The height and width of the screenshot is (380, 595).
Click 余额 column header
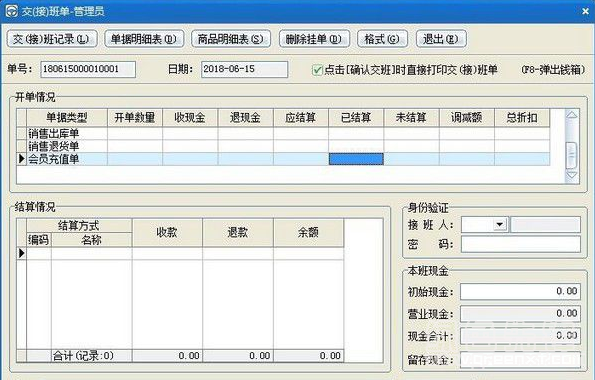point(309,232)
